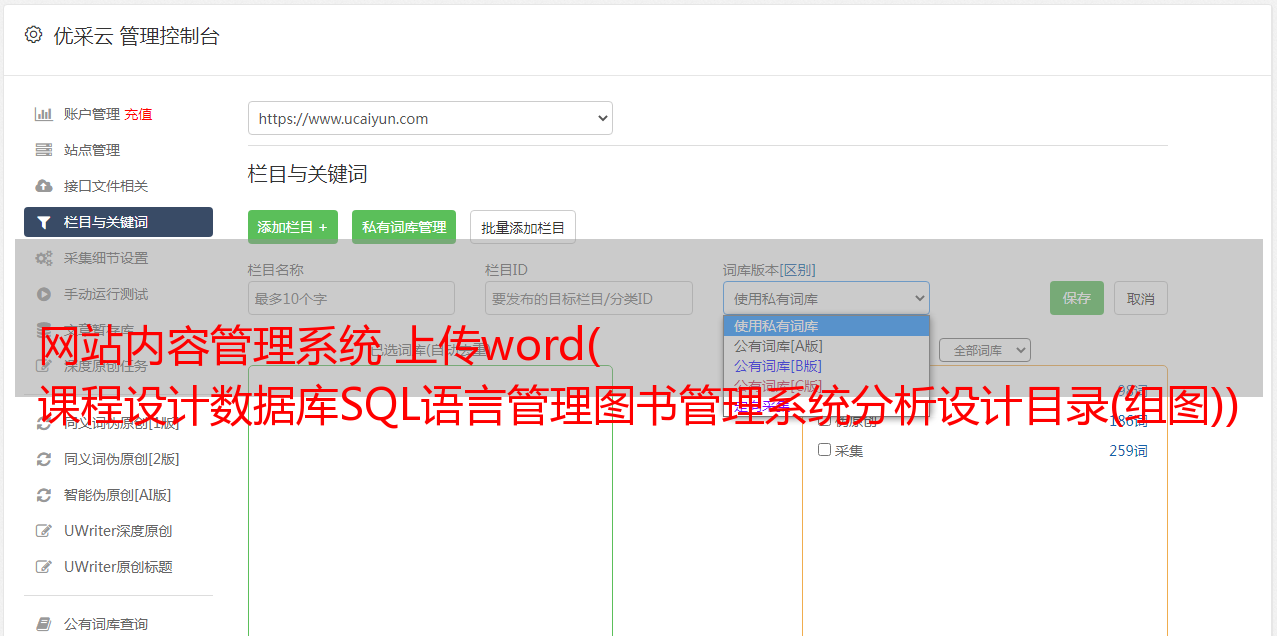The width and height of the screenshot is (1277, 636).
Task: Click the gears icon for 采集细节设置
Action: pos(43,258)
